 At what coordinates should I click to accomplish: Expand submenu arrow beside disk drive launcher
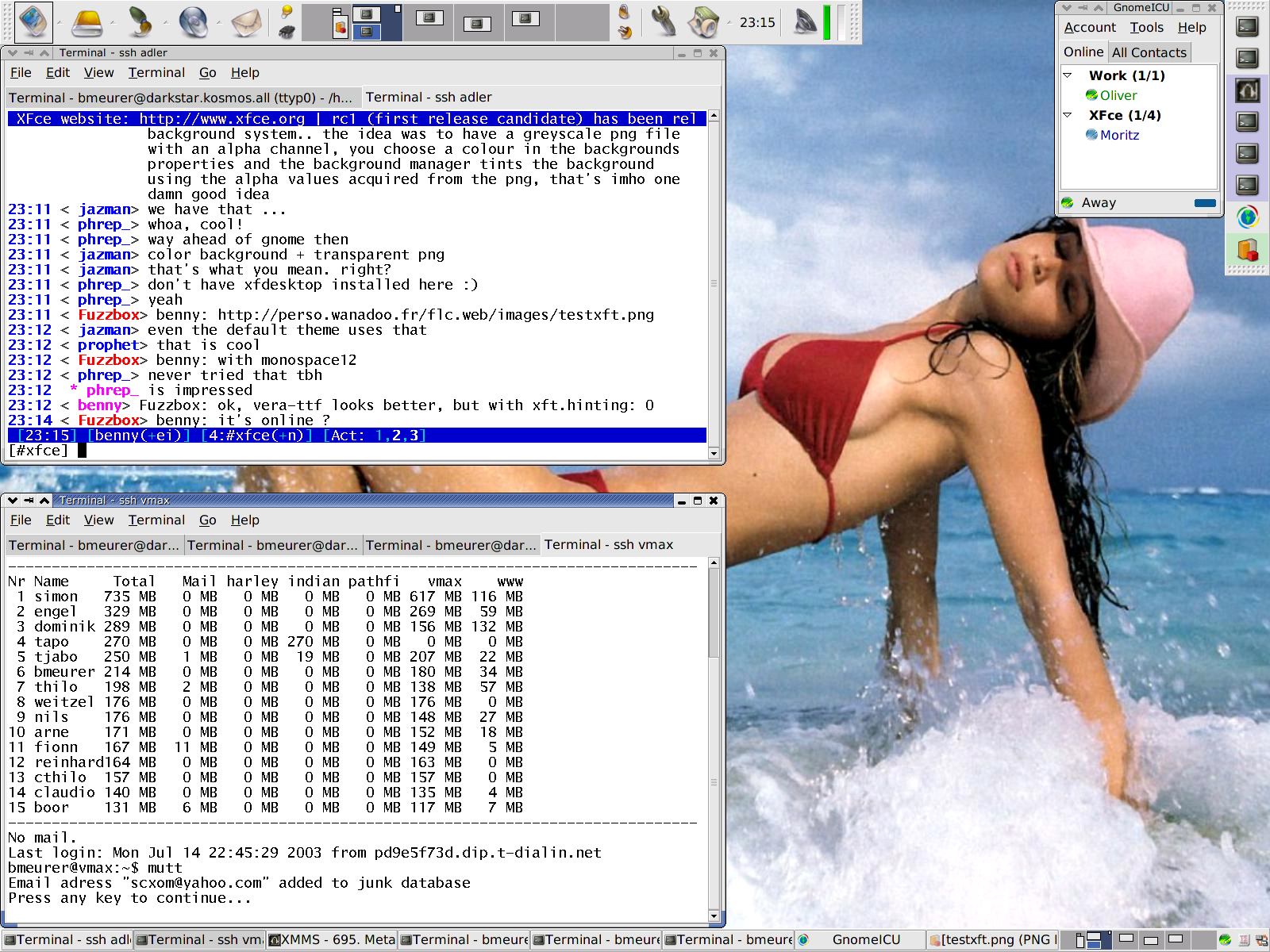[x=112, y=22]
